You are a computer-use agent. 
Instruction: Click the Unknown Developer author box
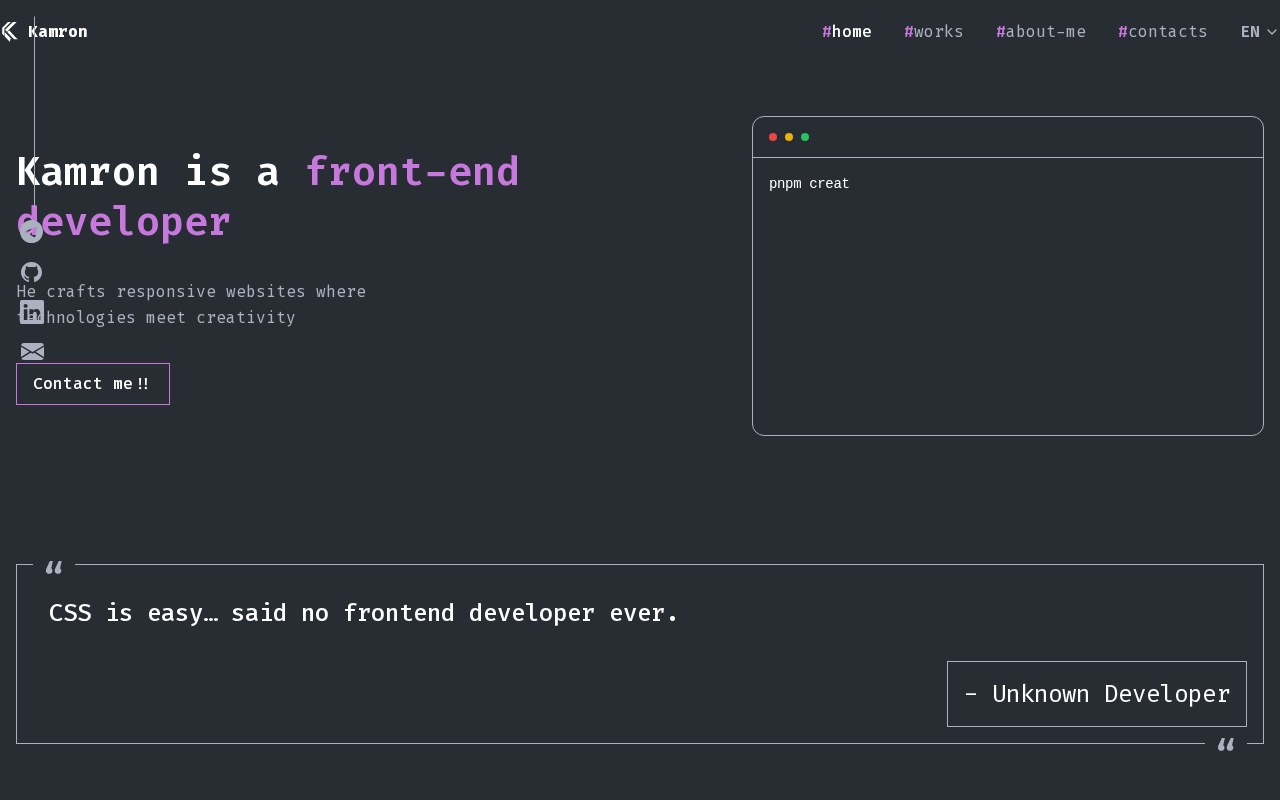point(1096,694)
